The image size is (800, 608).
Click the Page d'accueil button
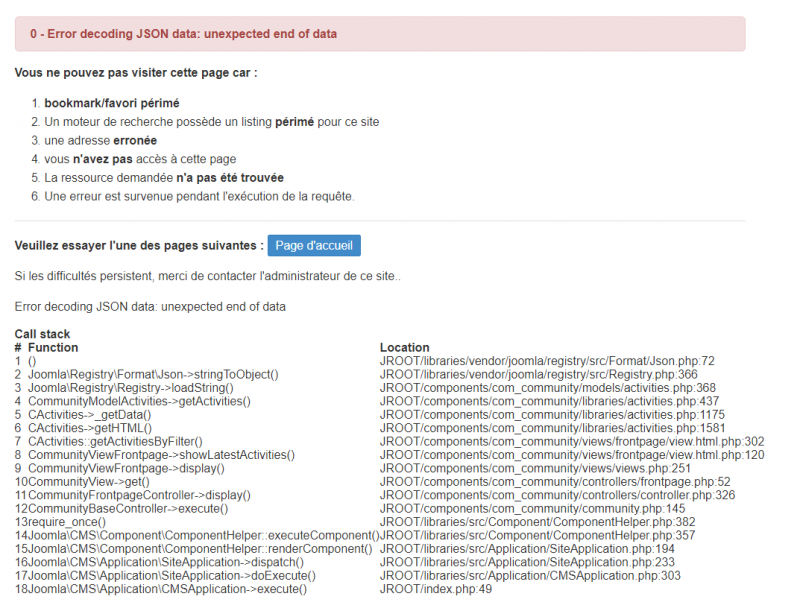(x=314, y=245)
